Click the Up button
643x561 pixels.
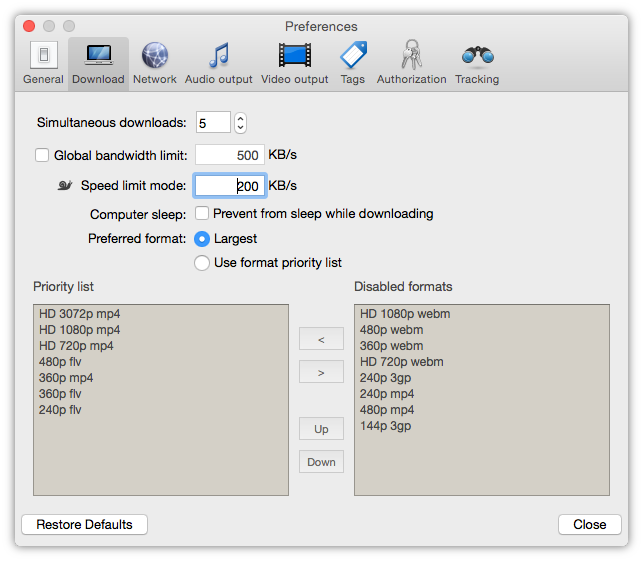pos(321,429)
